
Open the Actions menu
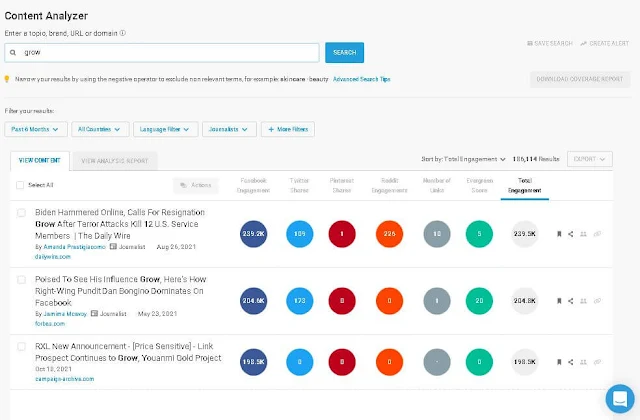tap(196, 185)
